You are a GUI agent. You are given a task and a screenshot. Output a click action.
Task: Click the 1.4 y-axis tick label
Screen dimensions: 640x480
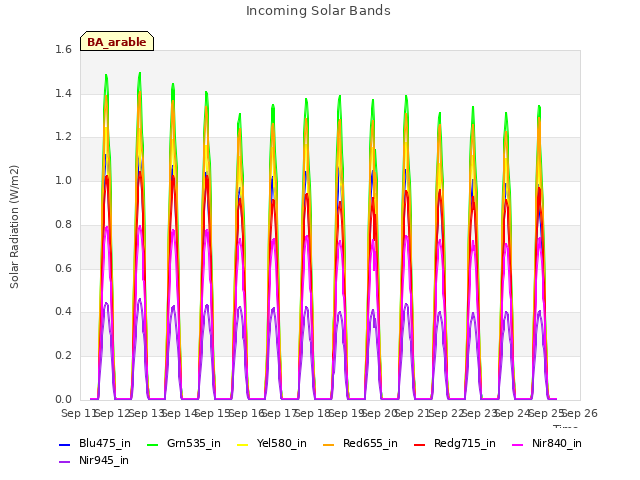63,93
